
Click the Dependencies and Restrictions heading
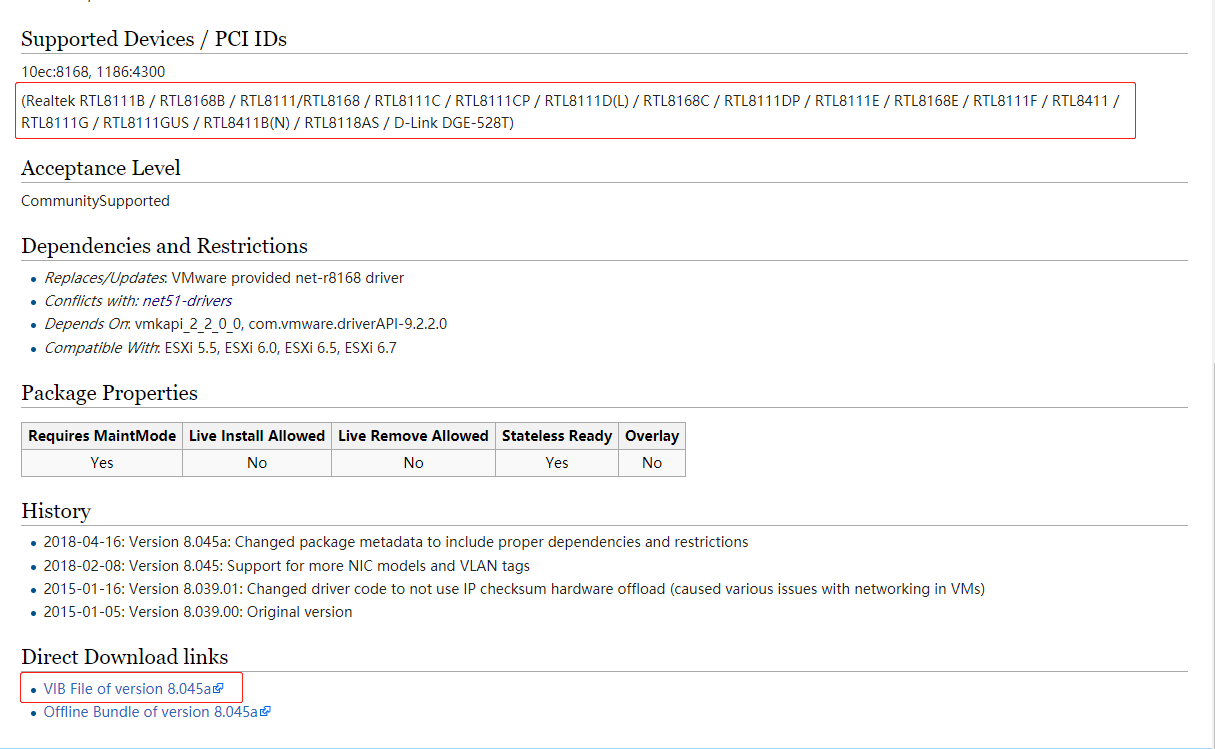tap(164, 246)
